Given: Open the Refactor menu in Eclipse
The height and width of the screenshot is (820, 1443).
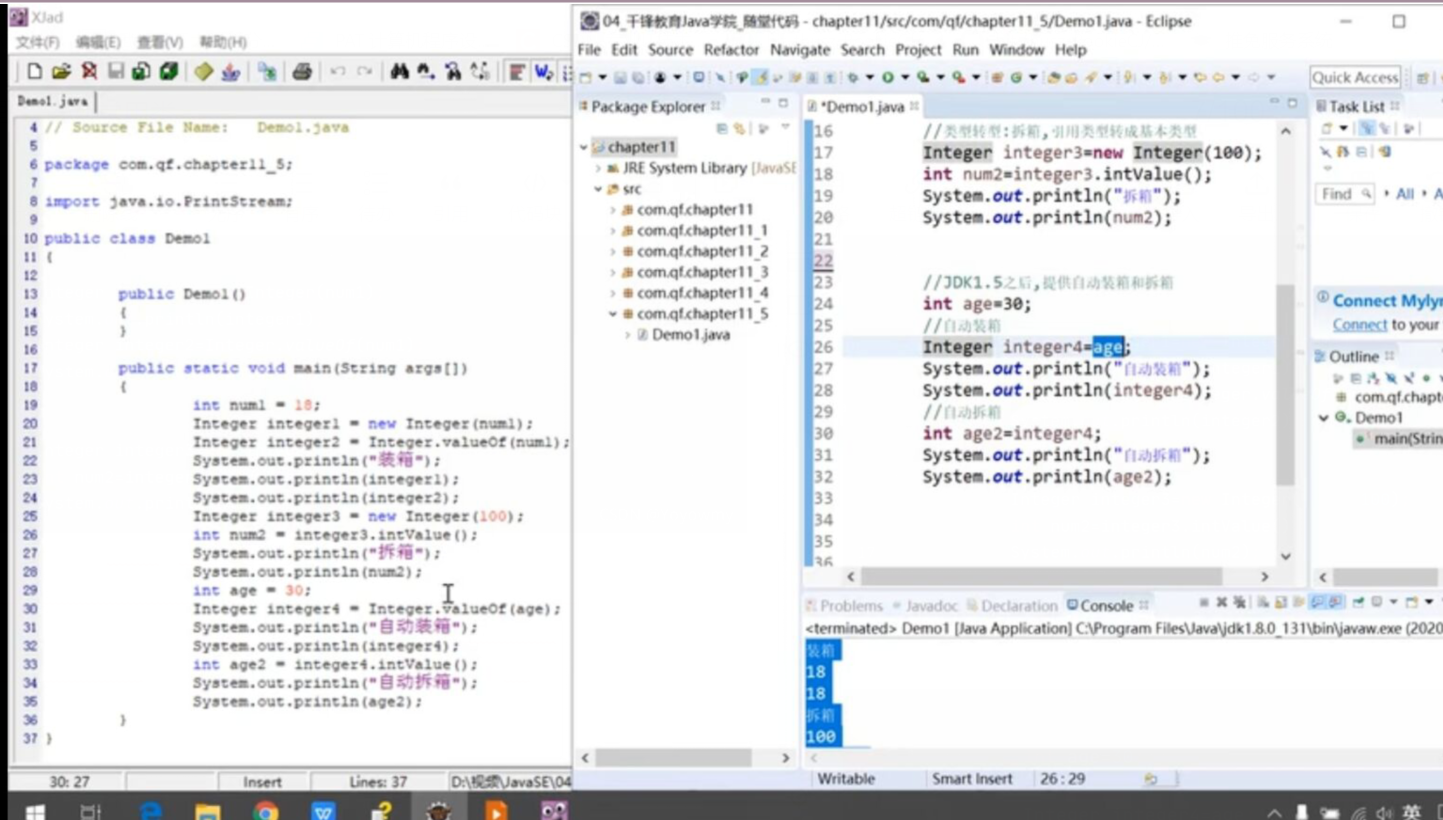Looking at the screenshot, I should tap(731, 50).
